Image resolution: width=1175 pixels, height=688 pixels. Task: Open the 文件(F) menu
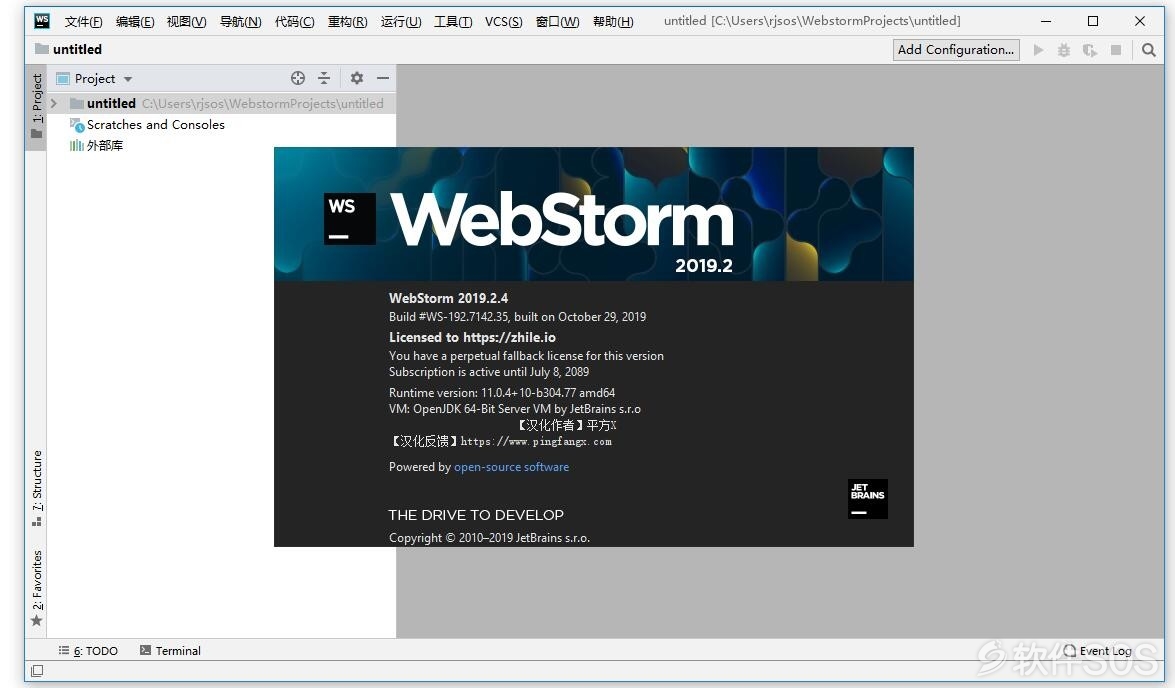[x=83, y=22]
